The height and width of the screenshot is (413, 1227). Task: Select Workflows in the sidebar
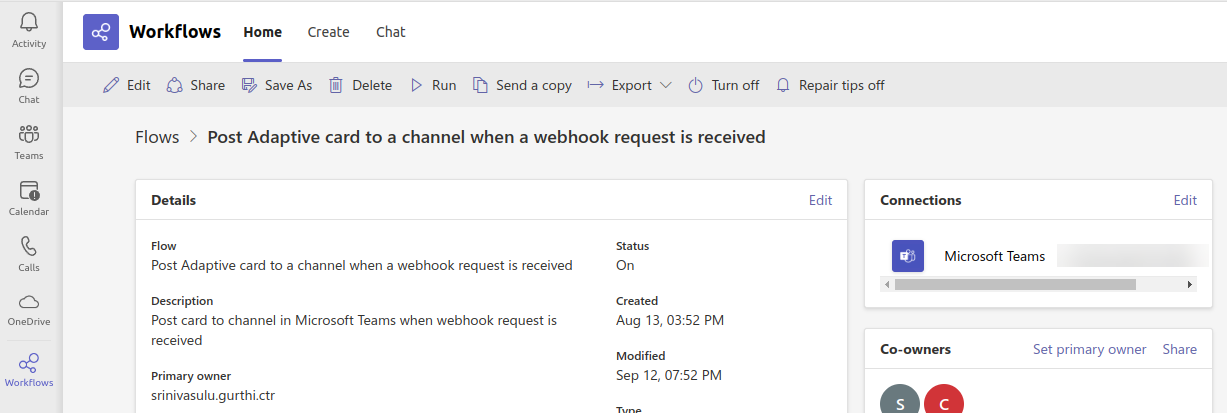pyautogui.click(x=29, y=370)
